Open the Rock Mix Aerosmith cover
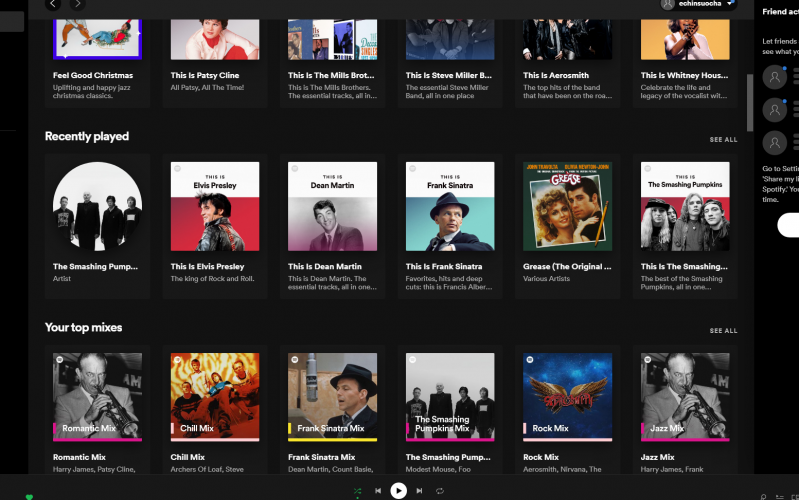Viewport: 799px width, 500px height. (x=568, y=397)
